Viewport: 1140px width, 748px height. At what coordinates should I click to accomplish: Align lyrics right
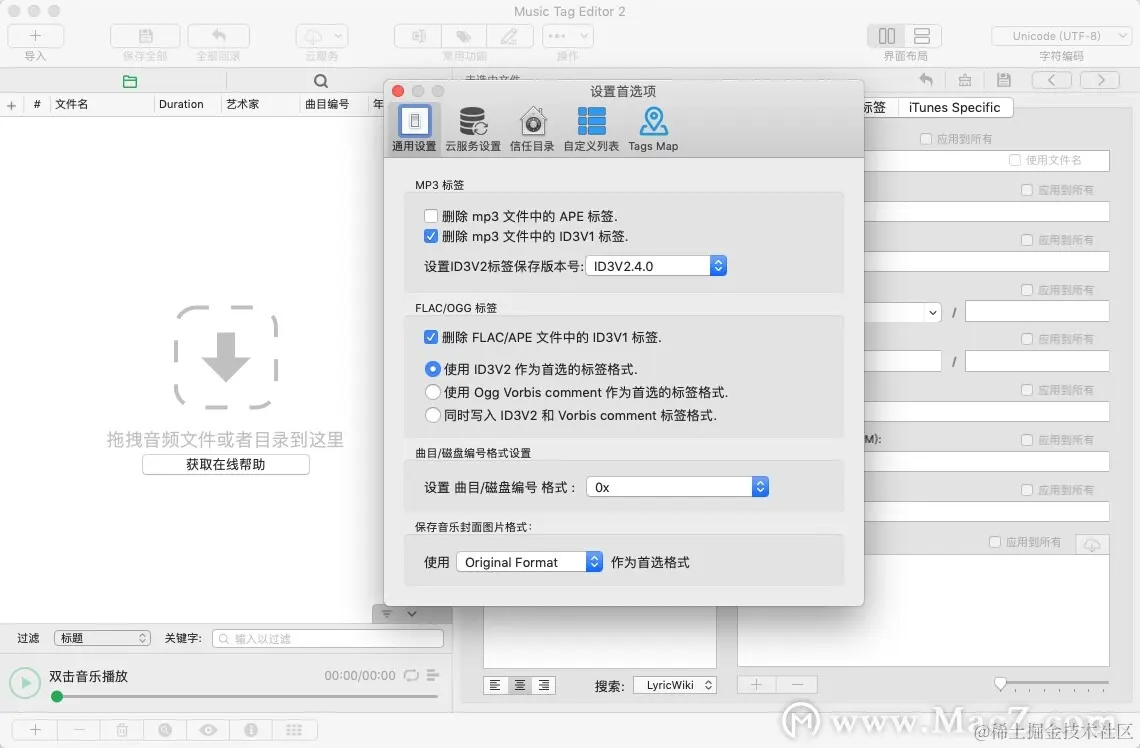pos(544,685)
